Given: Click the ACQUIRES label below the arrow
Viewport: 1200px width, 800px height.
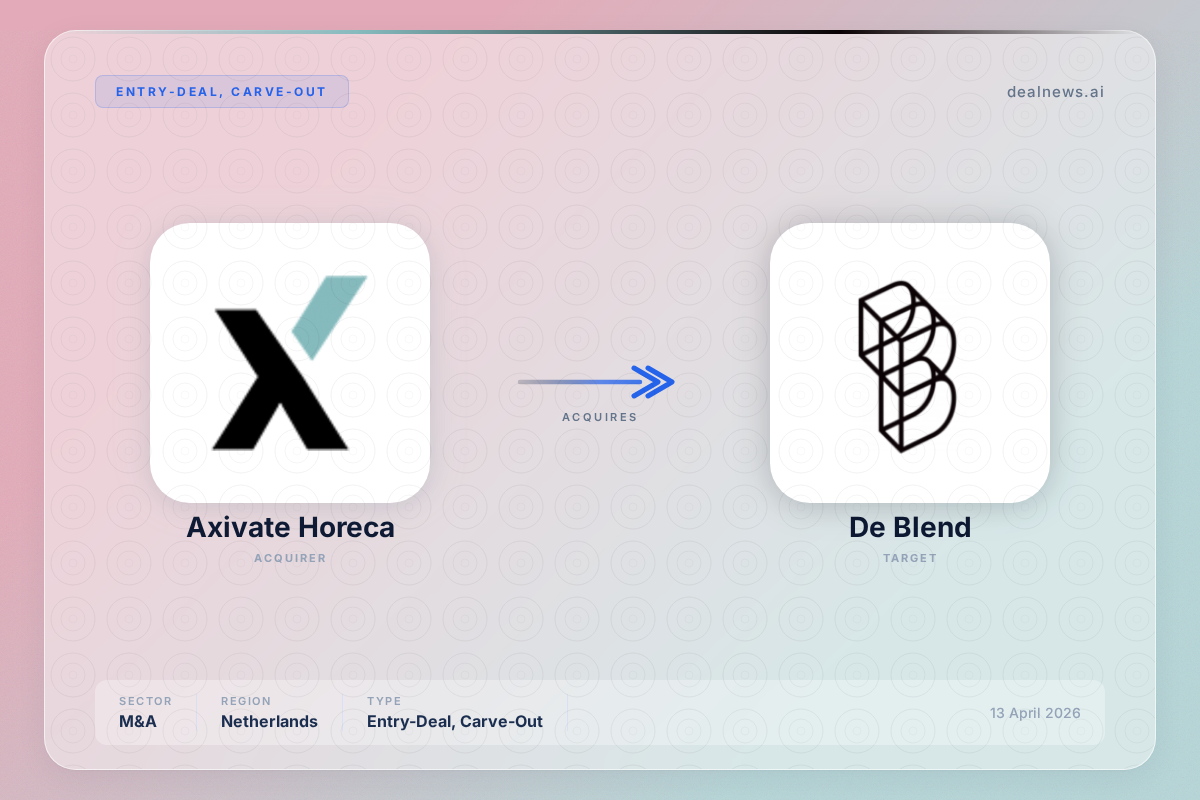Looking at the screenshot, I should tap(599, 417).
